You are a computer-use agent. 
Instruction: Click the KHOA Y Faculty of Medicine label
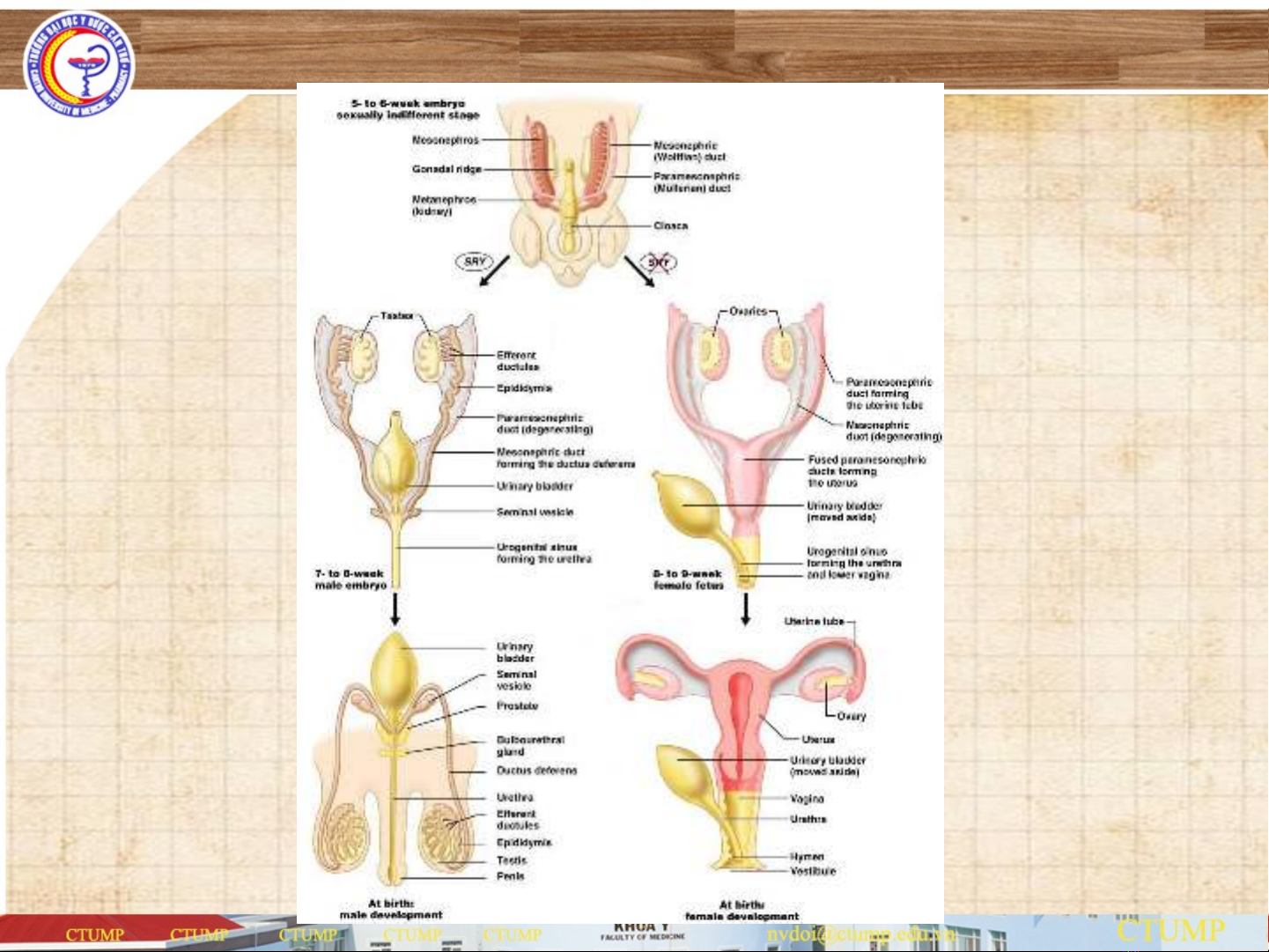pyautogui.click(x=642, y=931)
